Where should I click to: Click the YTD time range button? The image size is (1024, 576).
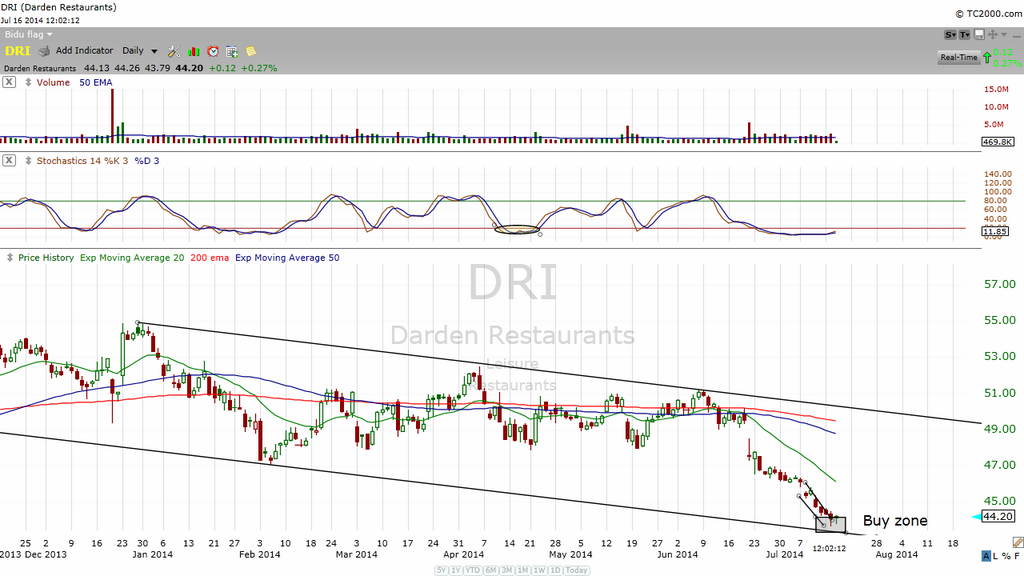[x=473, y=570]
